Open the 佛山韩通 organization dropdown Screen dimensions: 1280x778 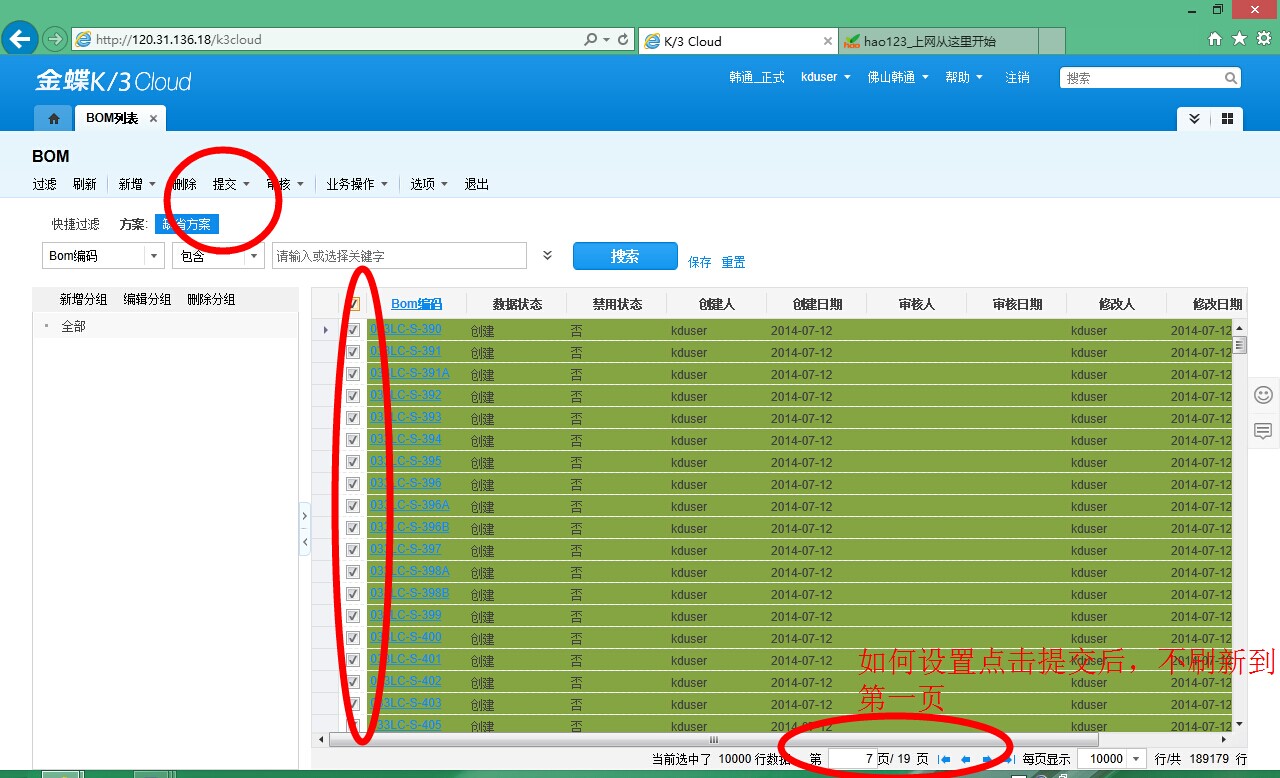click(898, 77)
